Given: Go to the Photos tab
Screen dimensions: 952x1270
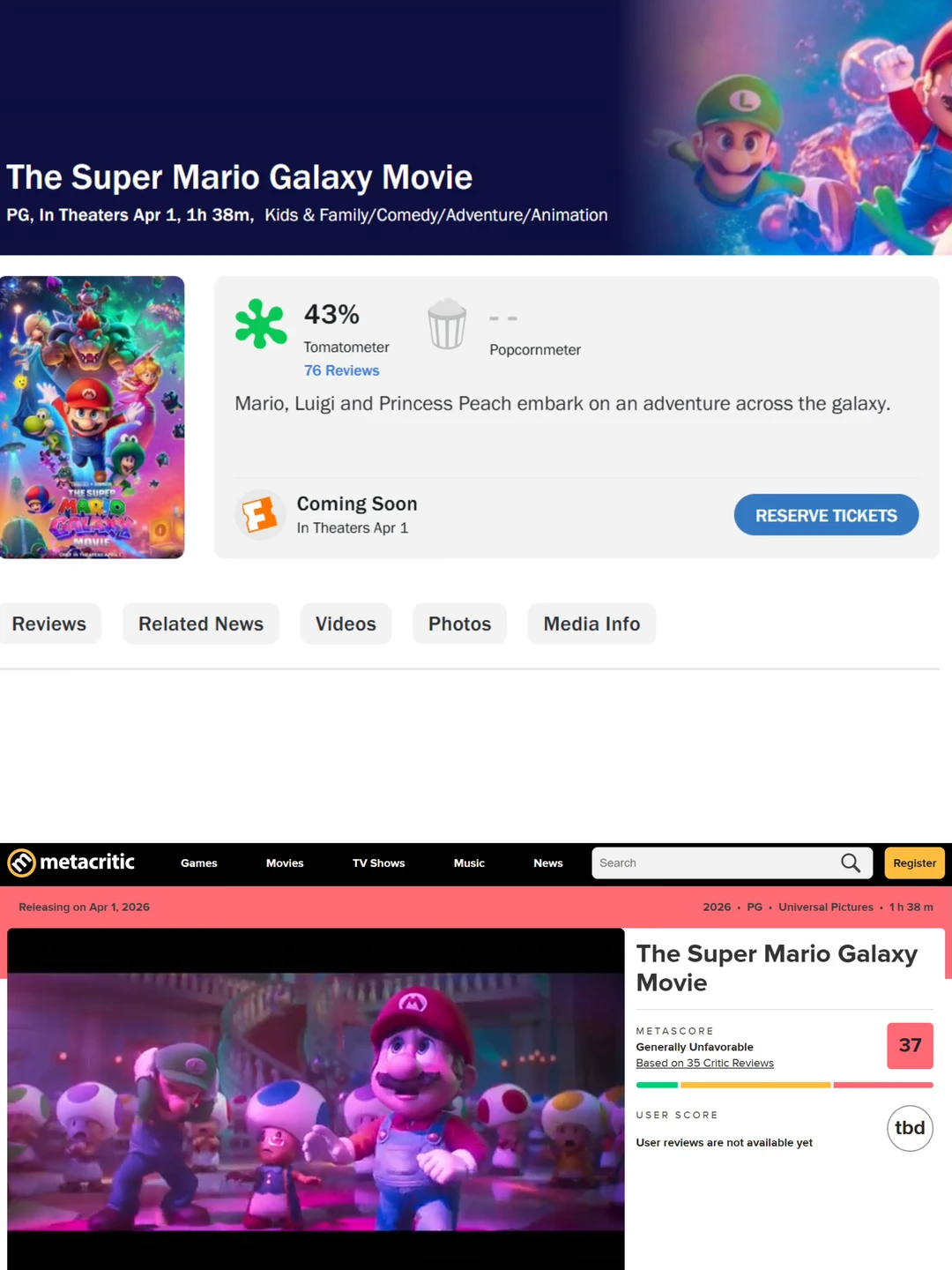Looking at the screenshot, I should [459, 624].
